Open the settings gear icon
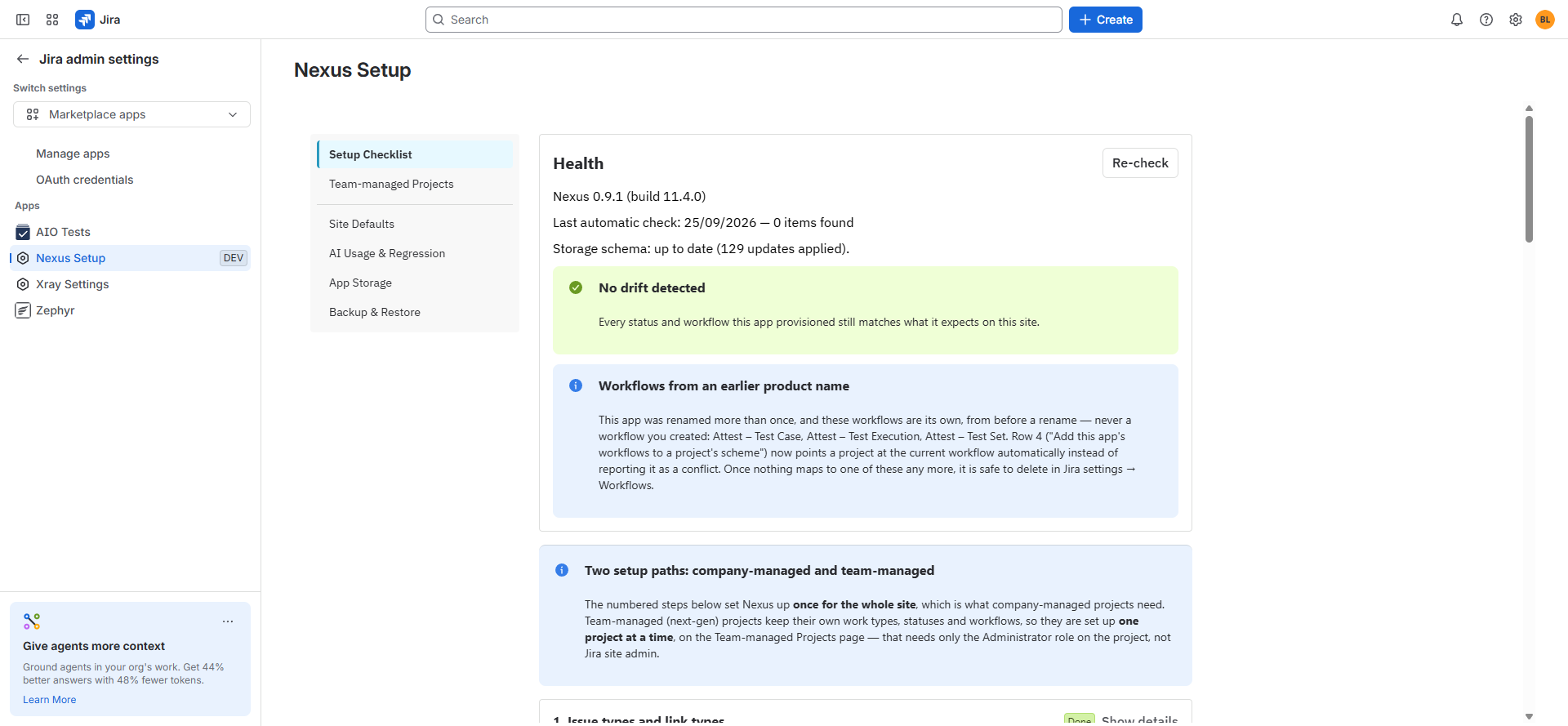The height and width of the screenshot is (726, 1568). 1516,20
